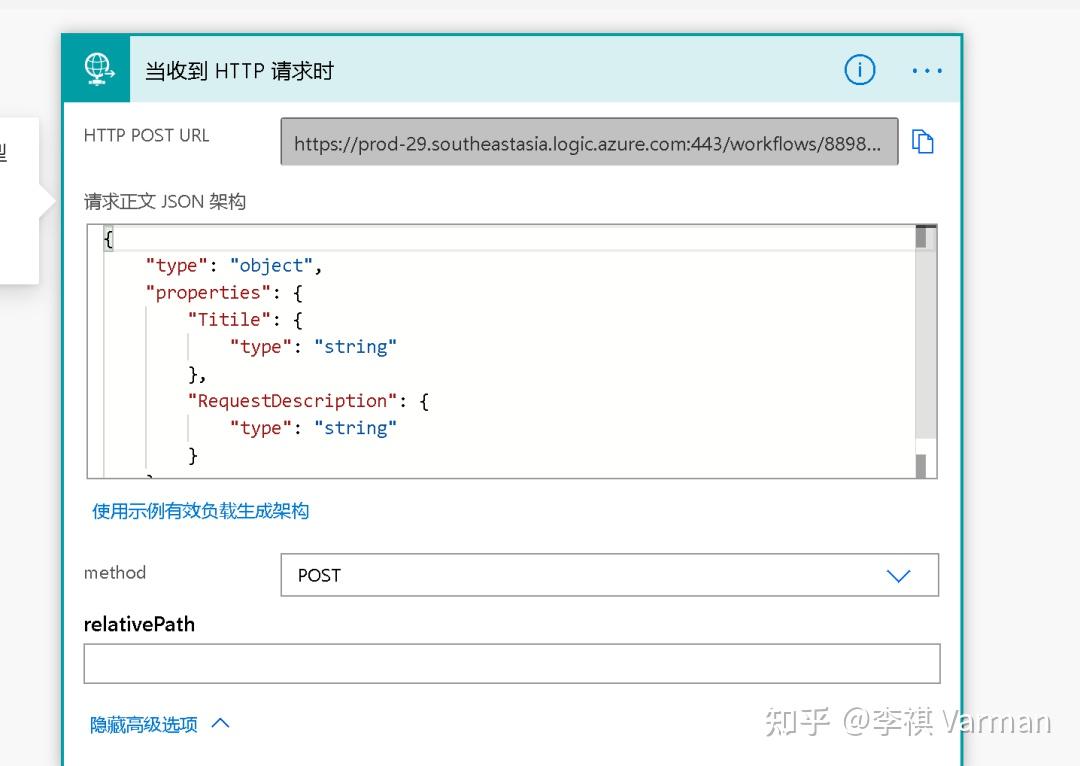Click the 'method' label

pos(114,572)
